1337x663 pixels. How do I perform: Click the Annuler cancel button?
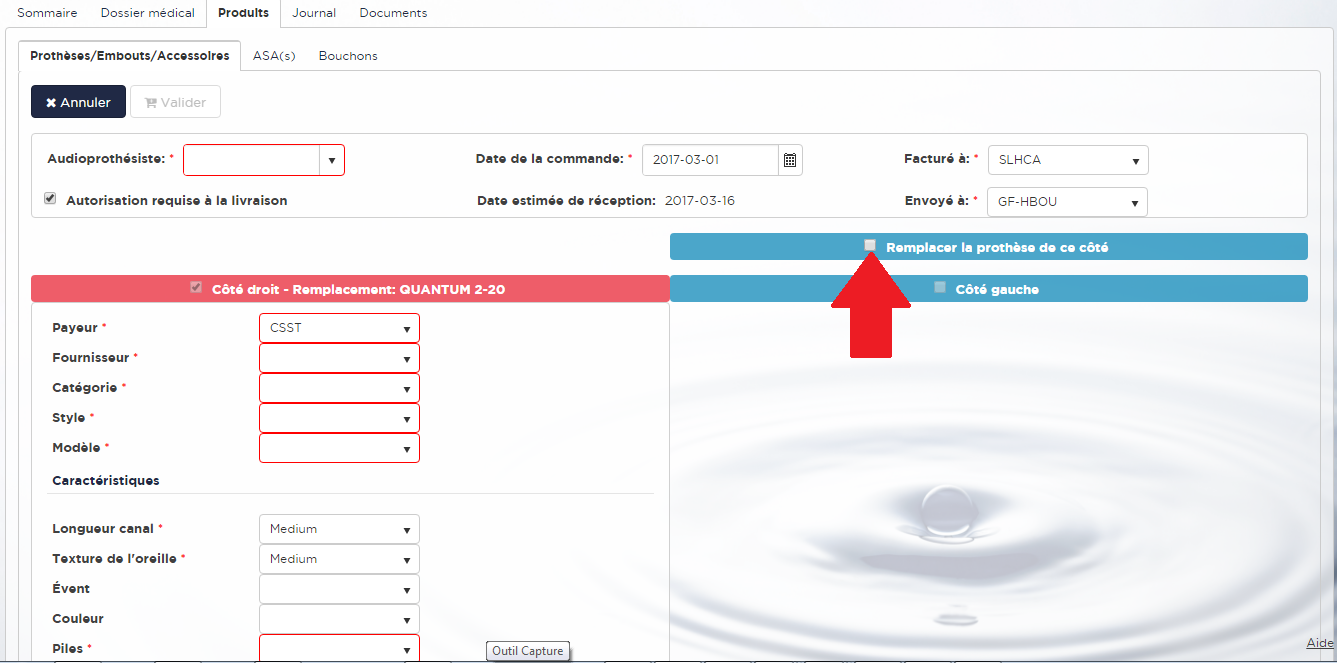(78, 102)
